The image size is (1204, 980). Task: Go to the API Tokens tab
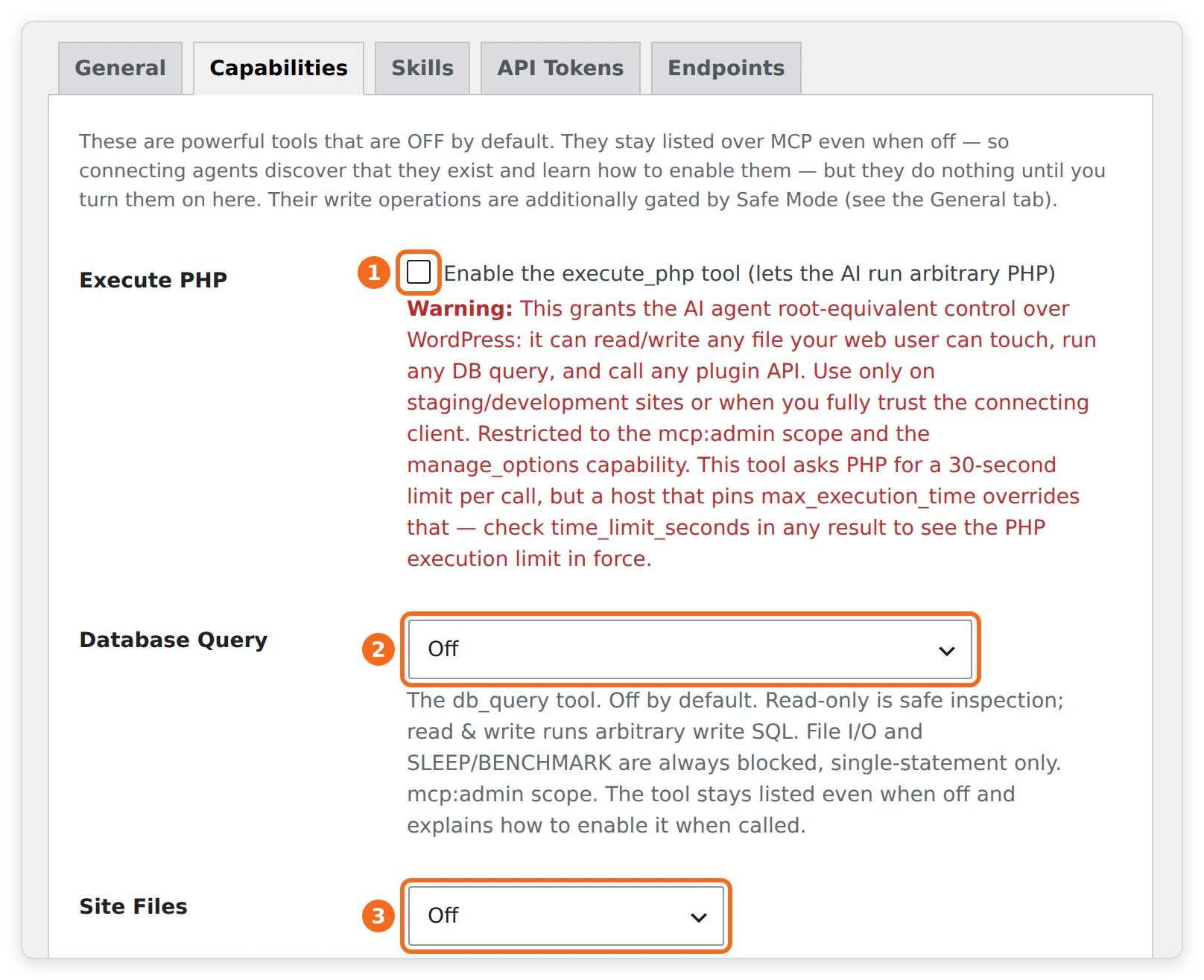coord(560,69)
